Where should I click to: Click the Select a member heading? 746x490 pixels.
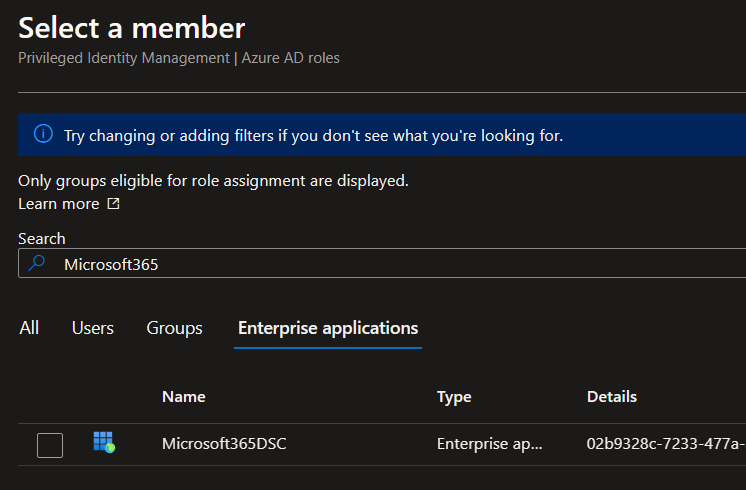(x=132, y=28)
